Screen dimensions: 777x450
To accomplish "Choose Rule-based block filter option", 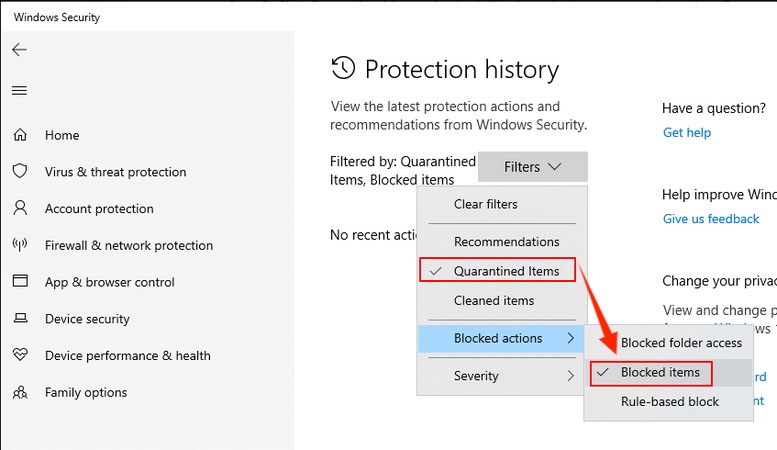I will pyautogui.click(x=670, y=402).
